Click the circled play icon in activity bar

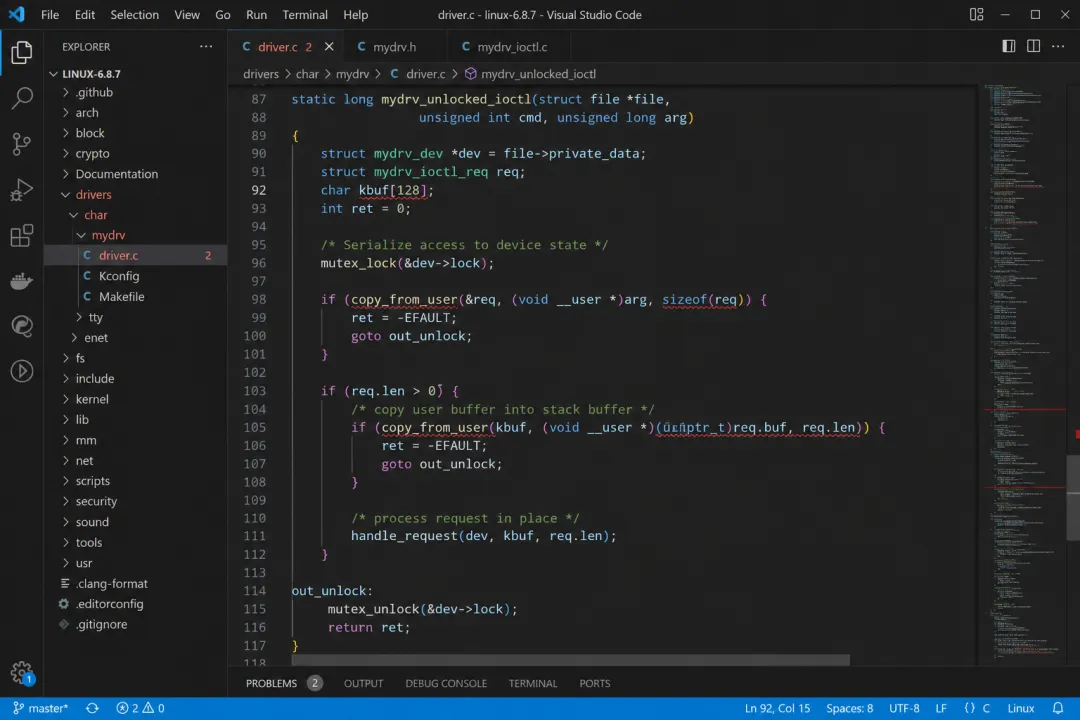point(21,371)
